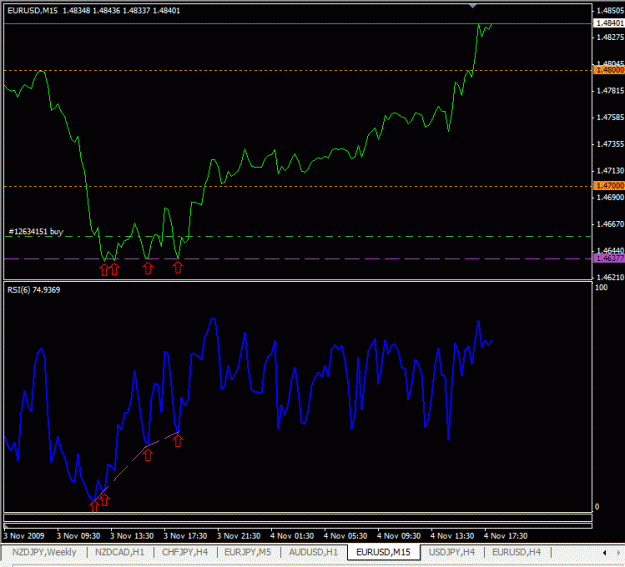Select the CHFJPY,H4 chart tab

(x=185, y=552)
